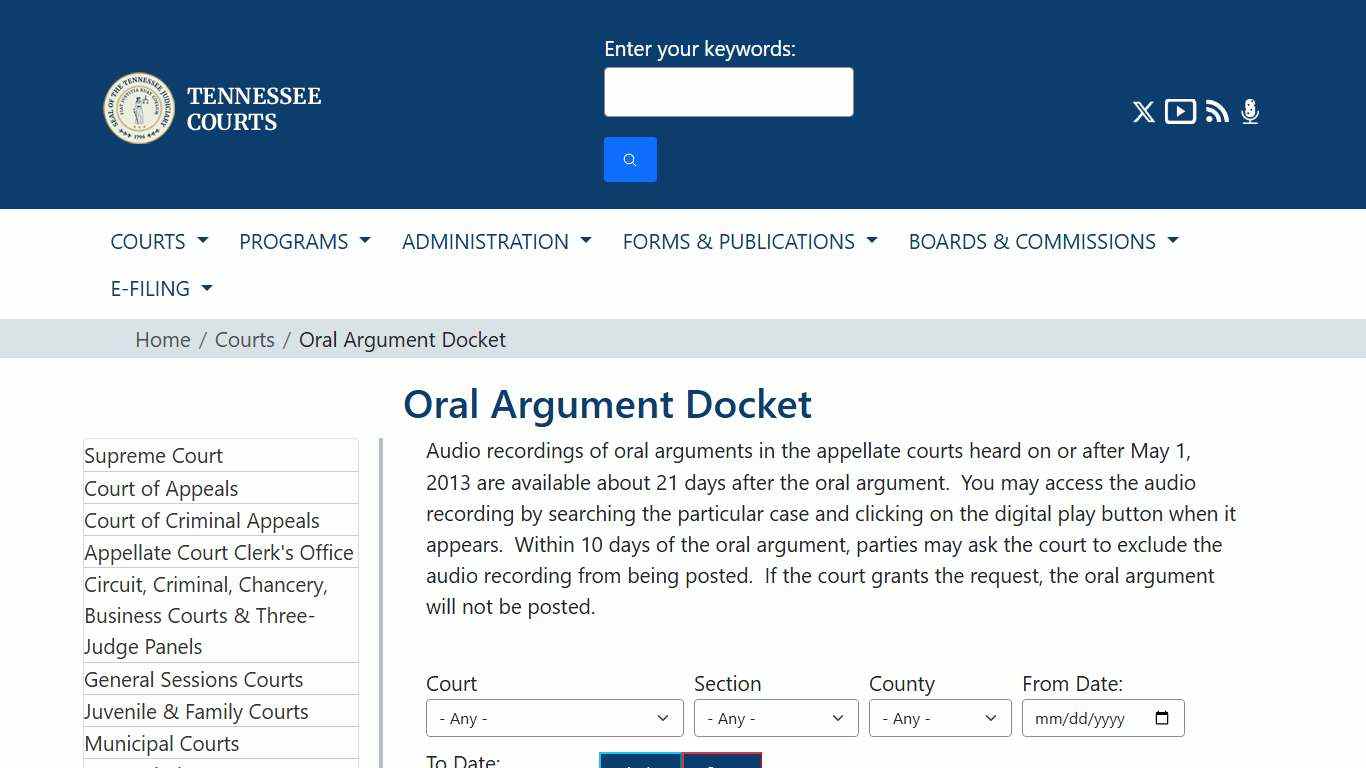Click the X (Twitter) icon
1366x768 pixels.
[x=1143, y=112]
